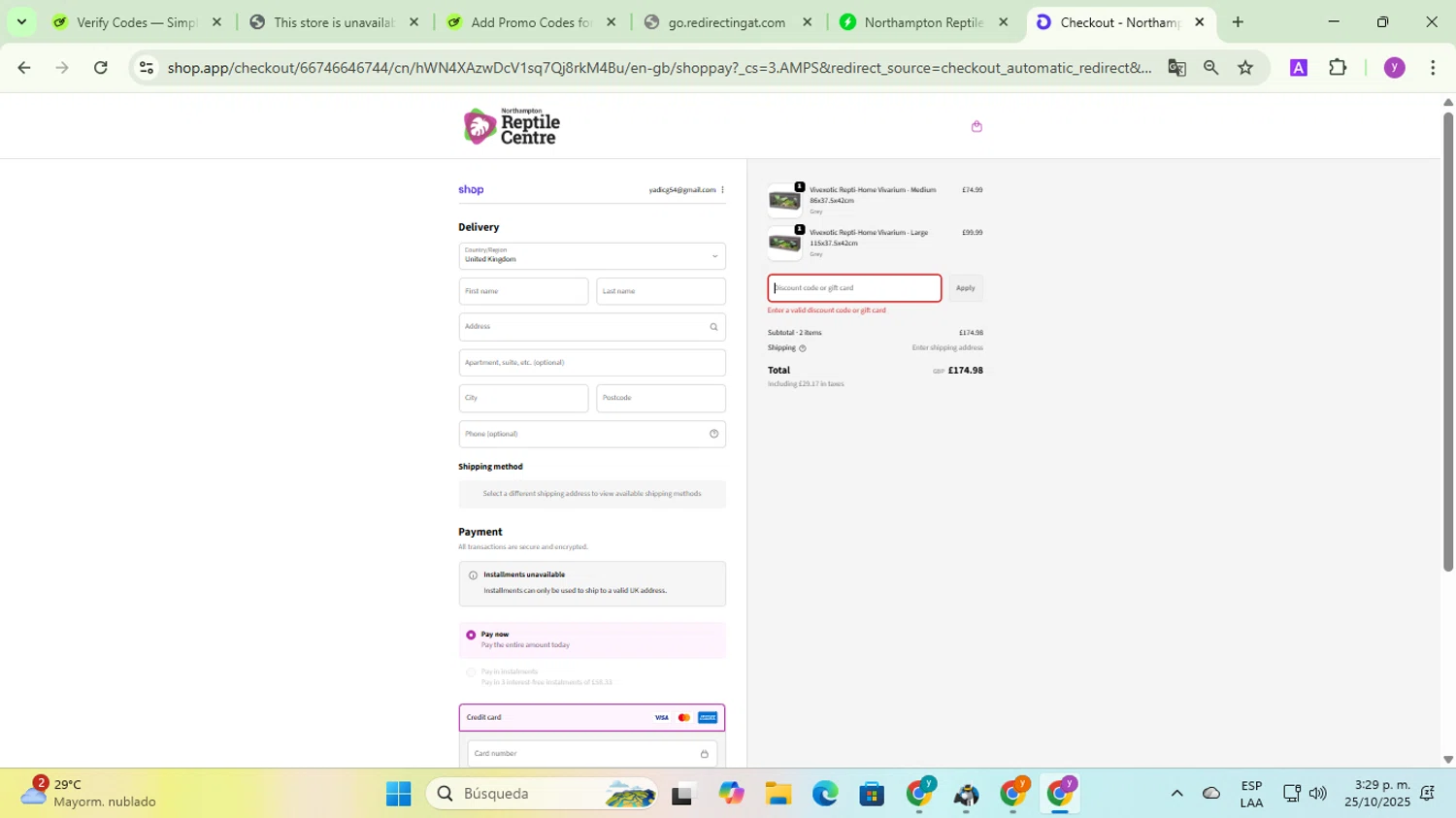This screenshot has width=1456, height=818.
Task: Switch to the Verify Codes tab
Action: point(136,22)
